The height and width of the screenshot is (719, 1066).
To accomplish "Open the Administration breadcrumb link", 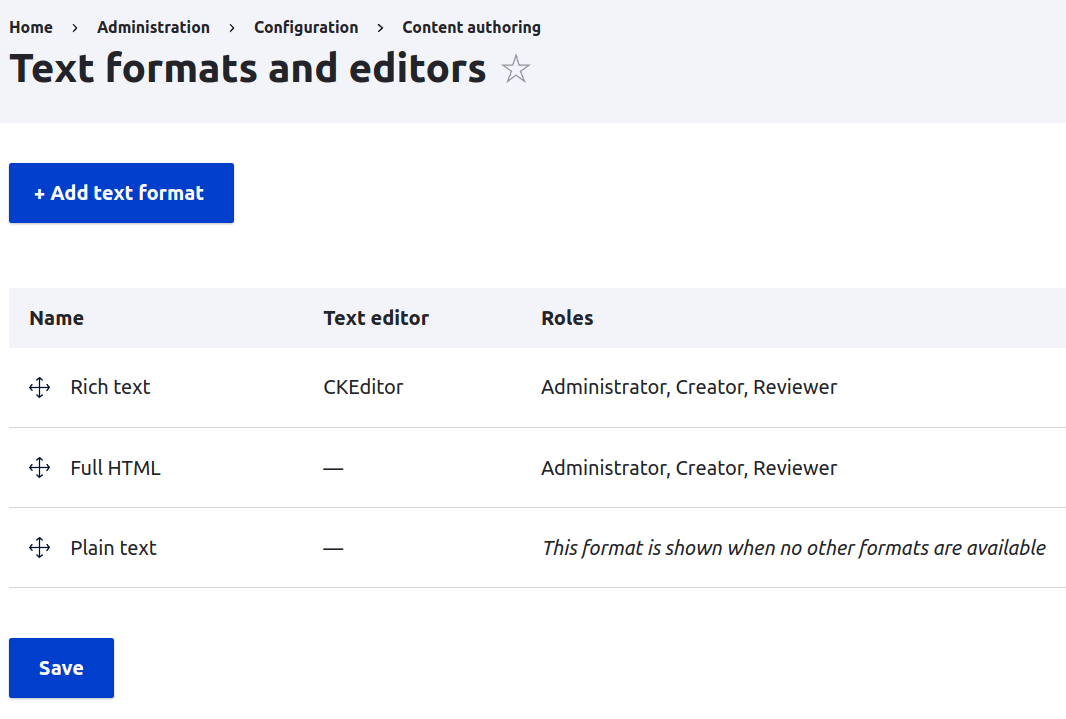I will (153, 27).
